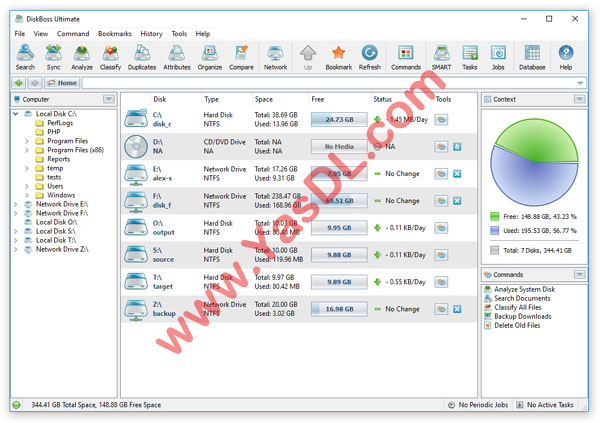Add a Bookmark with star icon

[338, 57]
